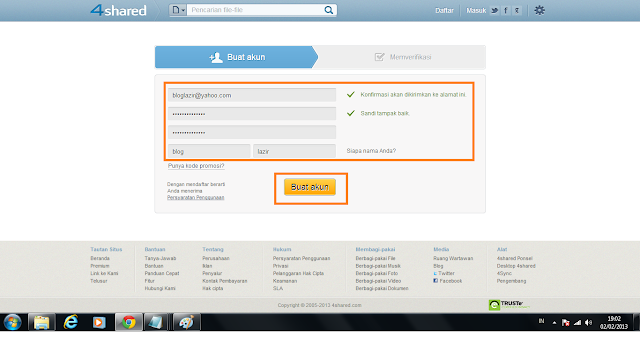Open Berbagi-pakai Dokumen footer link

[382, 288]
